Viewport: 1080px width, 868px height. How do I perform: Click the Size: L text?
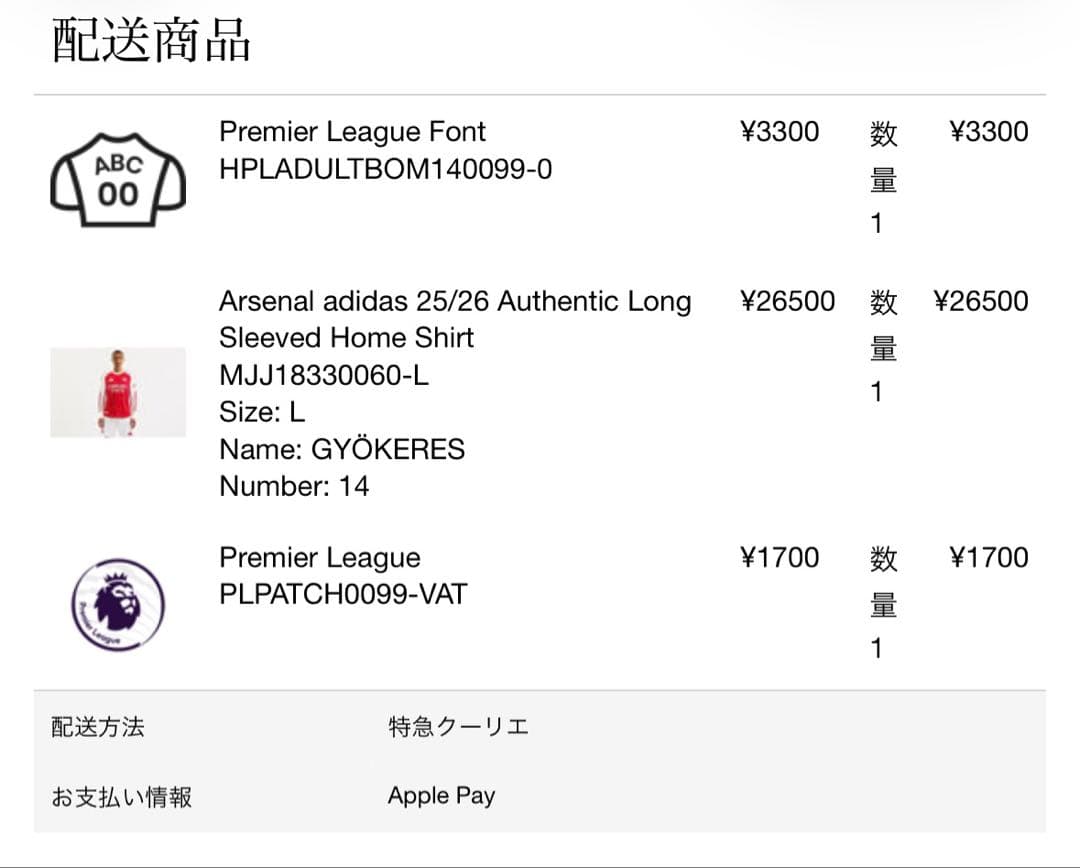point(262,412)
